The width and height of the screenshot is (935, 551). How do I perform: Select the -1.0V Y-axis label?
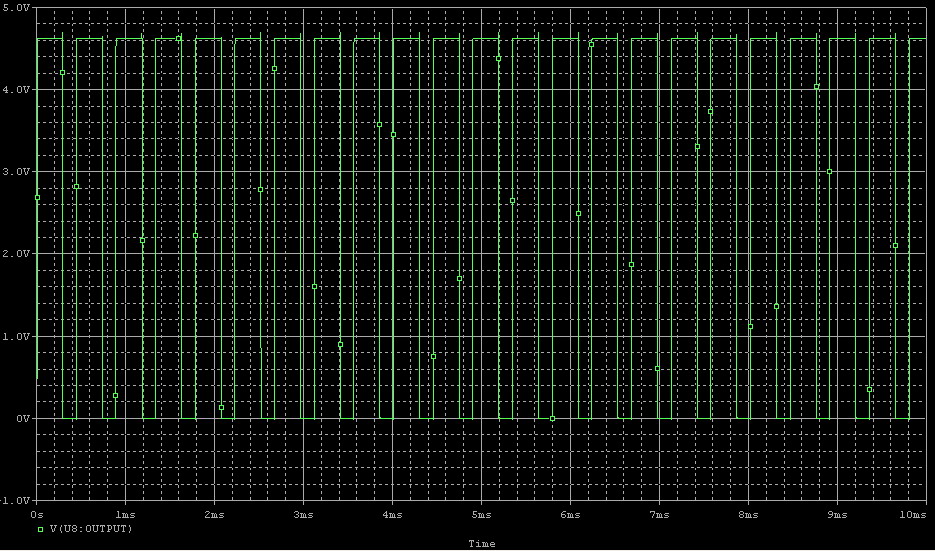pyautogui.click(x=14, y=501)
